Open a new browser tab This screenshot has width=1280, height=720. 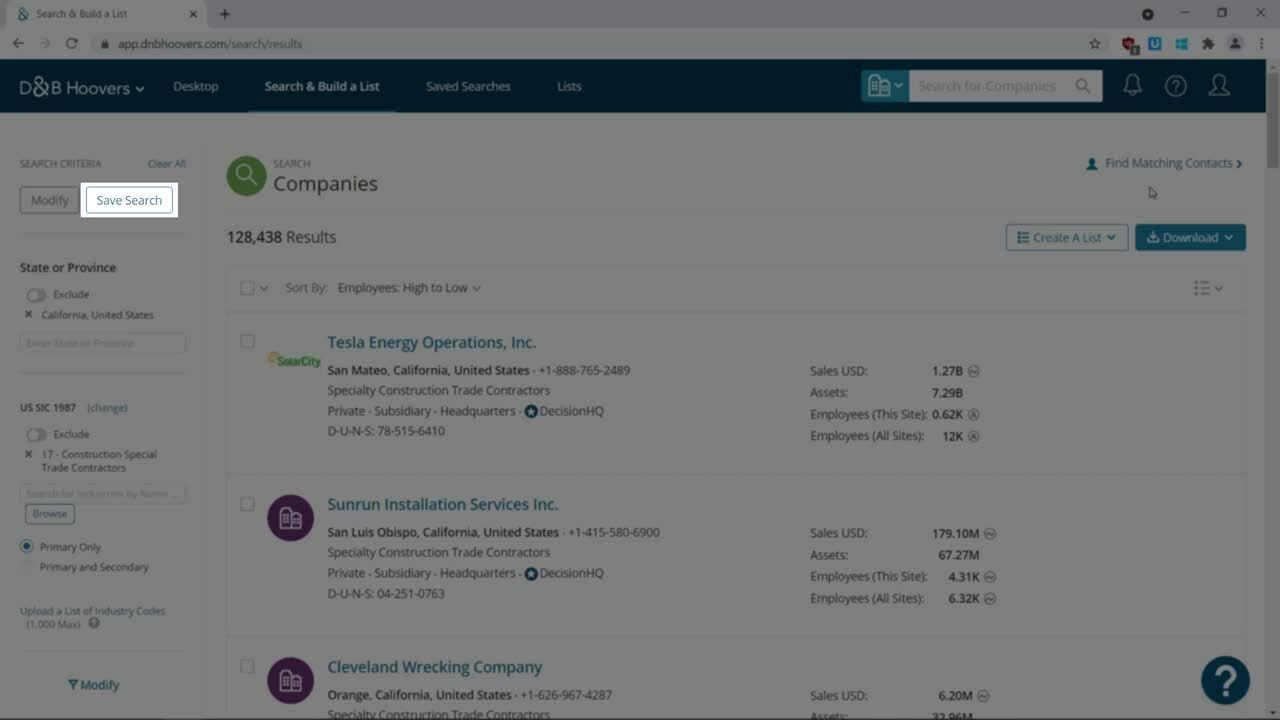225,14
